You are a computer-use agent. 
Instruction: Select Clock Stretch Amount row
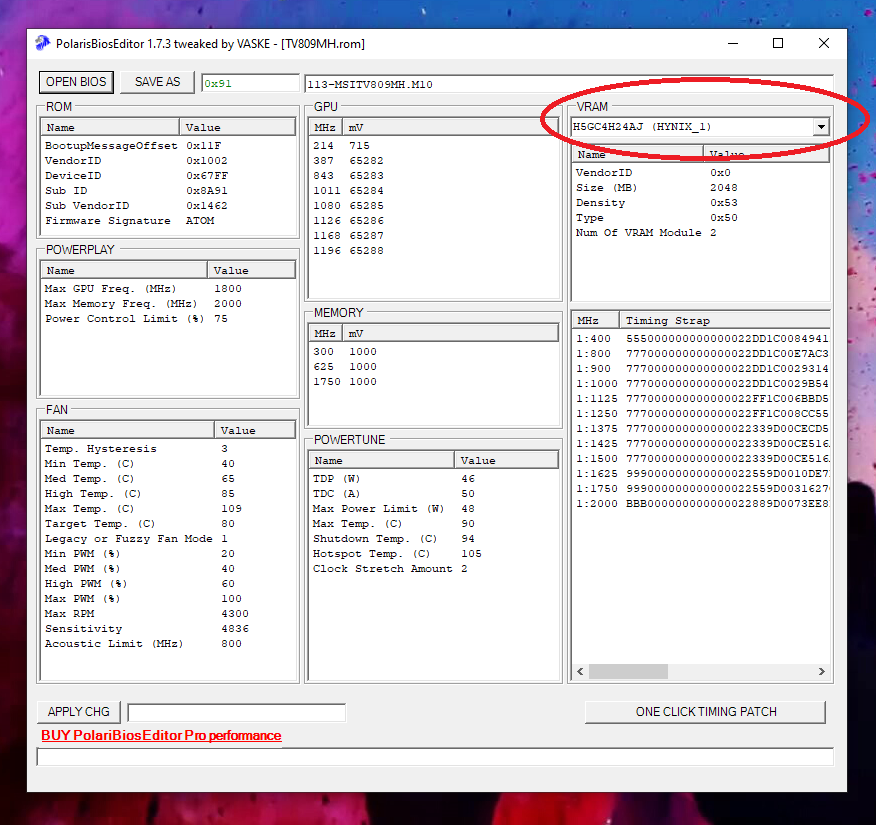tap(434, 569)
